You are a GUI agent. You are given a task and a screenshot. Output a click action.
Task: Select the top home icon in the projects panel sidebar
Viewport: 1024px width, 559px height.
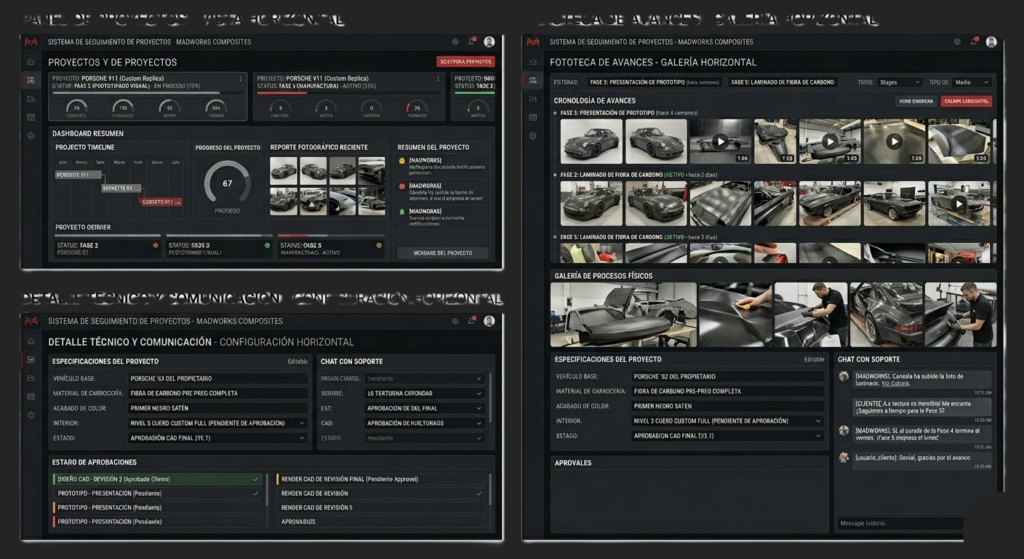click(31, 62)
